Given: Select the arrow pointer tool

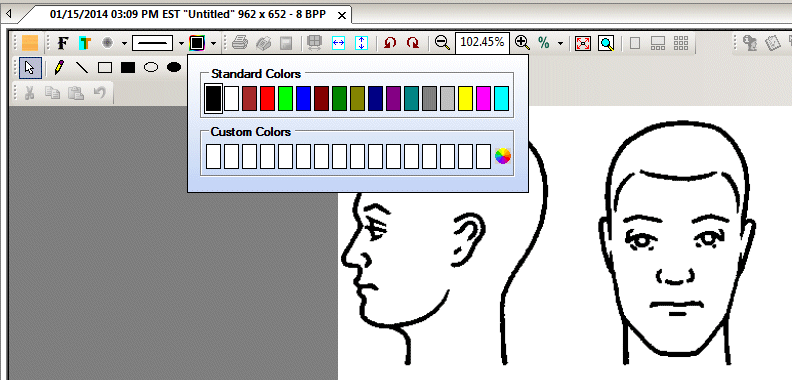Looking at the screenshot, I should 30,68.
